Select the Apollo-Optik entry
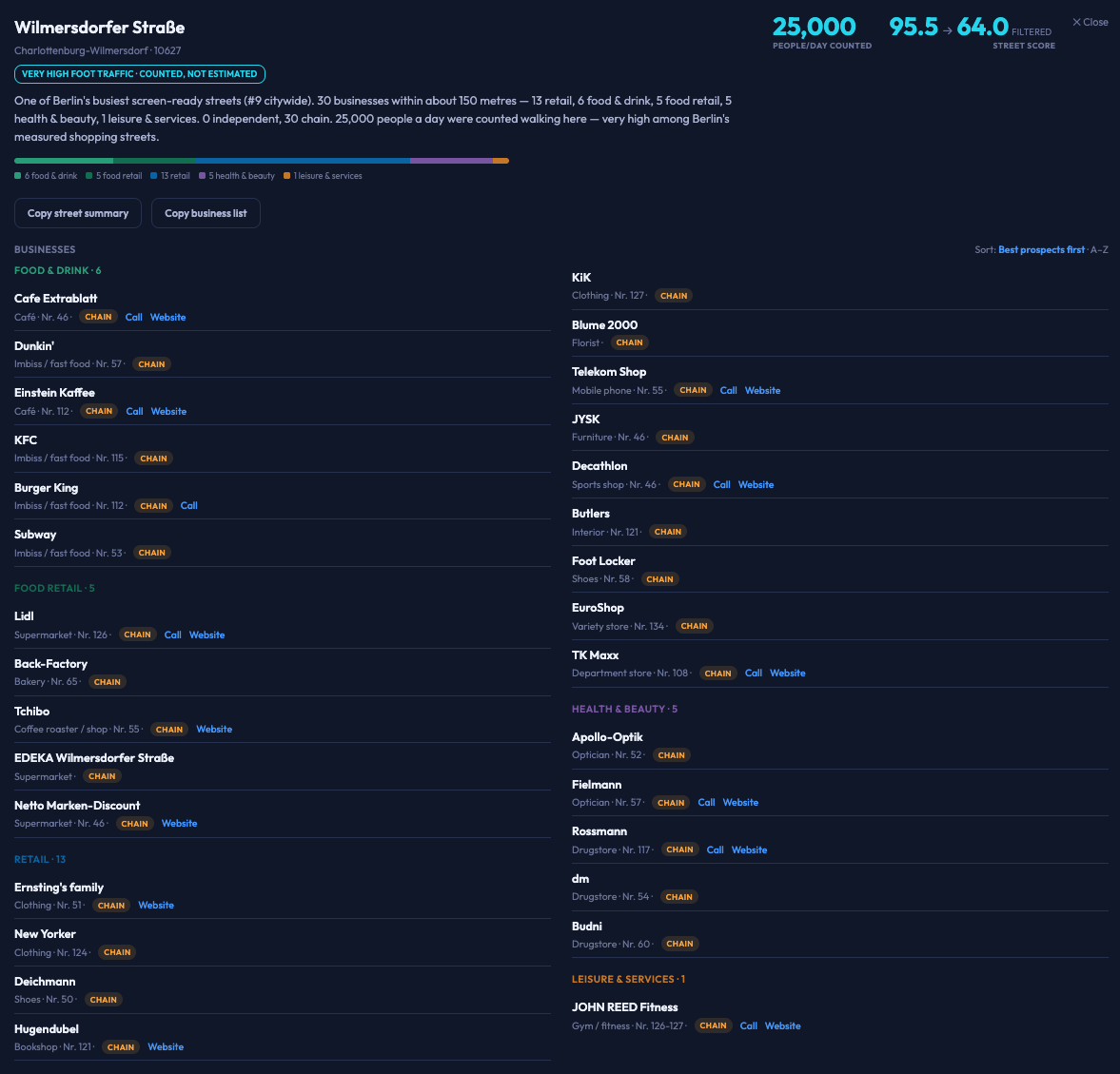This screenshot has height=1074, width=1120. pyautogui.click(x=607, y=737)
